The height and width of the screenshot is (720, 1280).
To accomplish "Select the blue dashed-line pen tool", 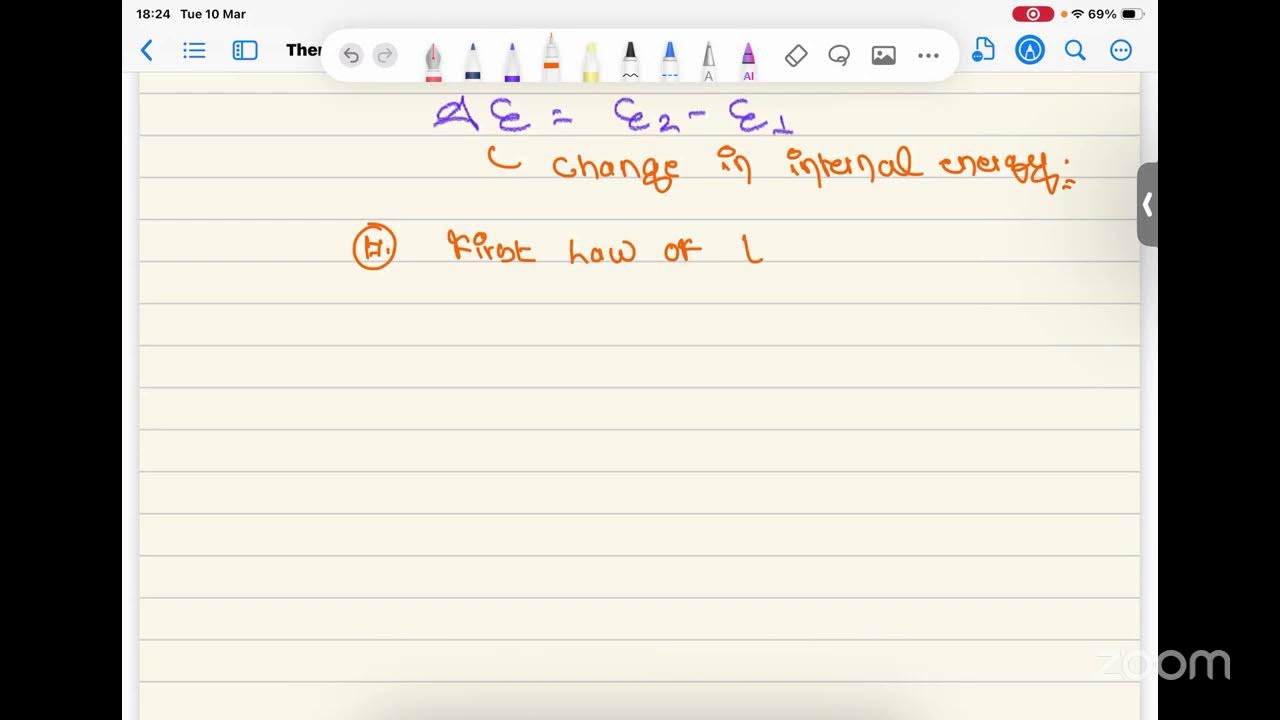I will [670, 60].
